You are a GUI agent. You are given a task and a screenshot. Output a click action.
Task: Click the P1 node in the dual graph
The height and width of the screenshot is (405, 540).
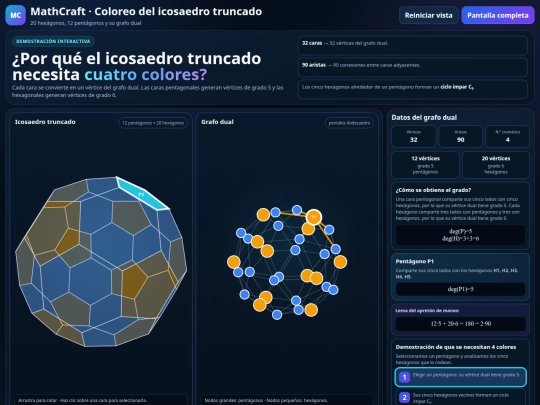pos(313,217)
